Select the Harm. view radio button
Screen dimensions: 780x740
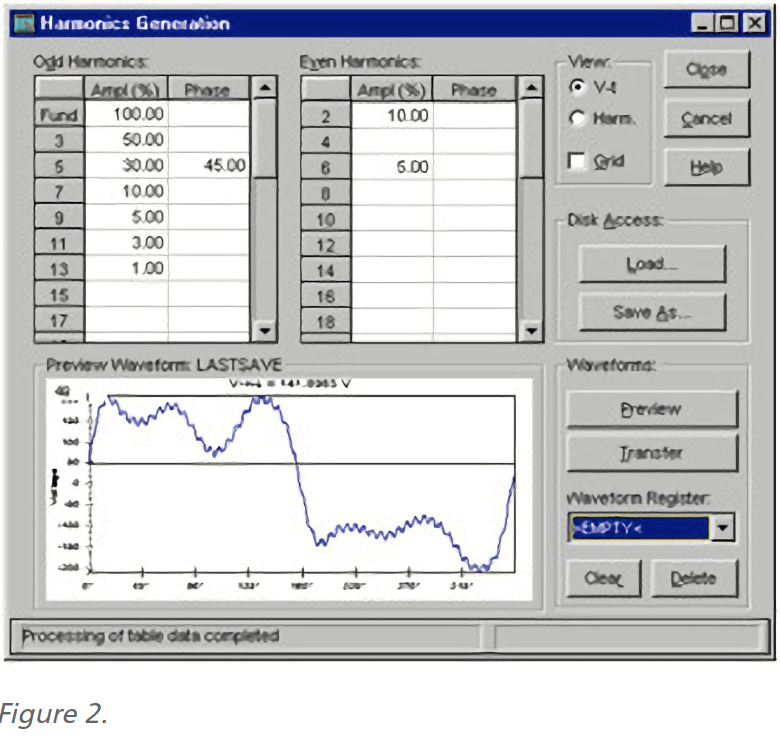[x=577, y=119]
